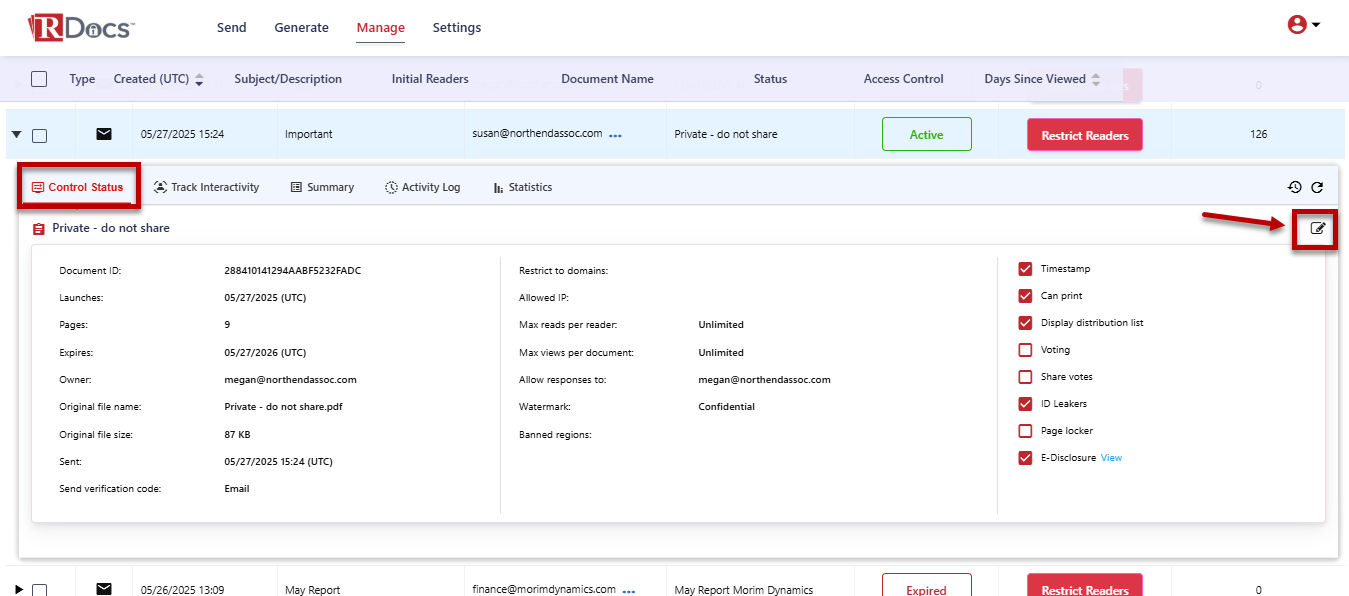1349x596 pixels.
Task: Select the Important document row checkbox
Action: (x=39, y=136)
